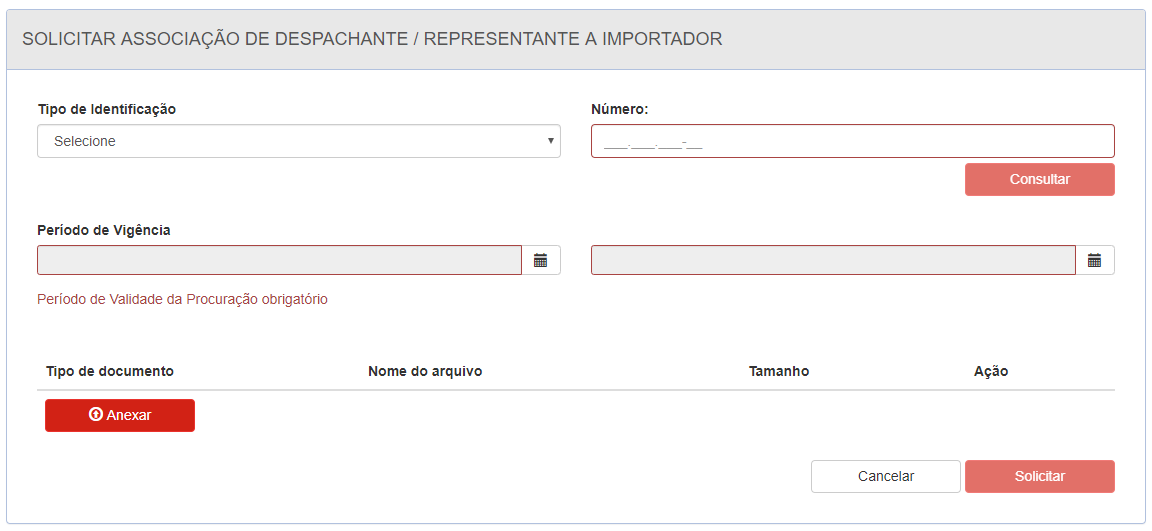Click the Cancelar button
This screenshot has width=1152, height=531.
(x=886, y=476)
